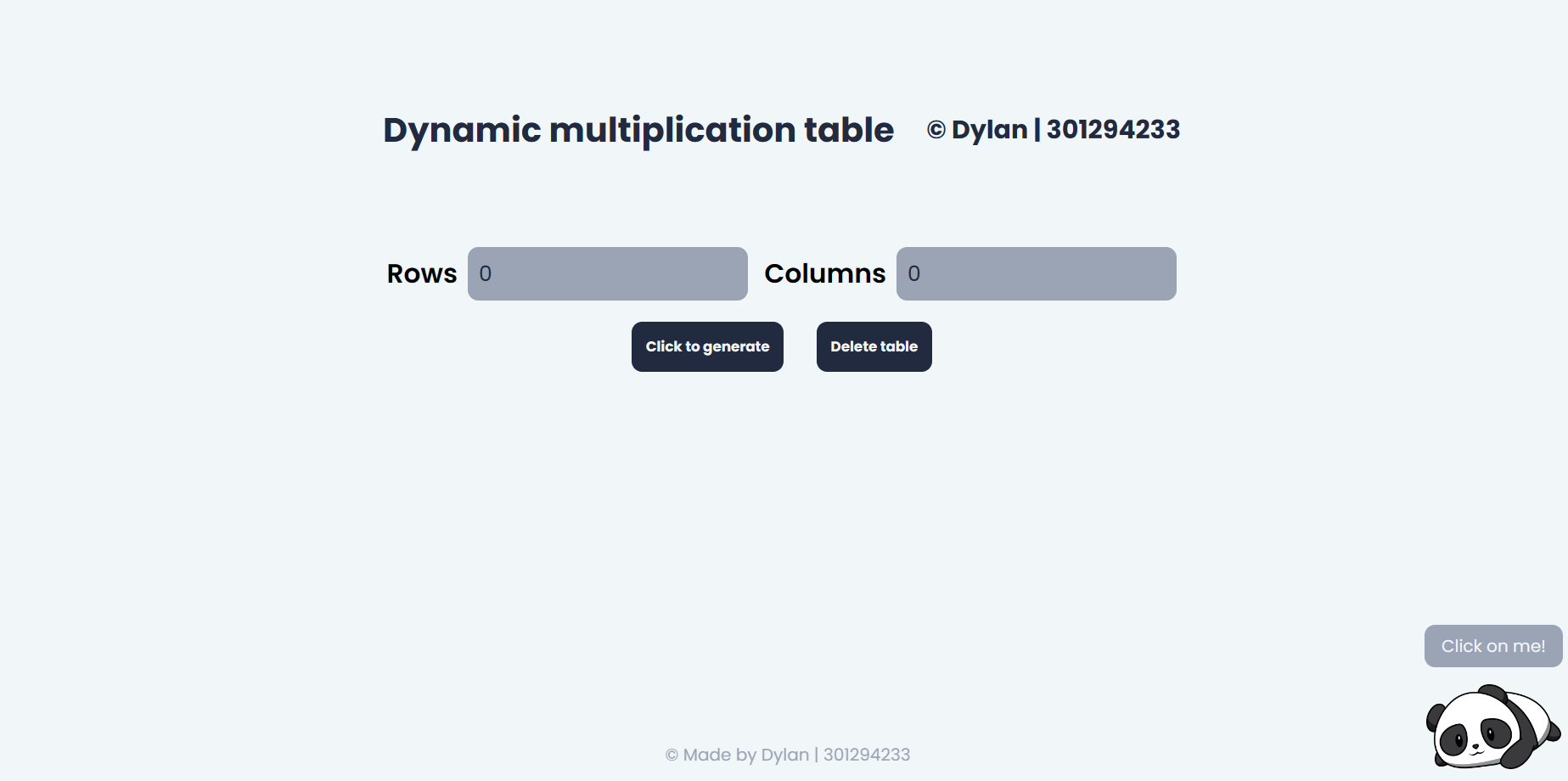The image size is (1568, 781).
Task: Click the sleeping panda mascot image
Action: [x=1492, y=727]
